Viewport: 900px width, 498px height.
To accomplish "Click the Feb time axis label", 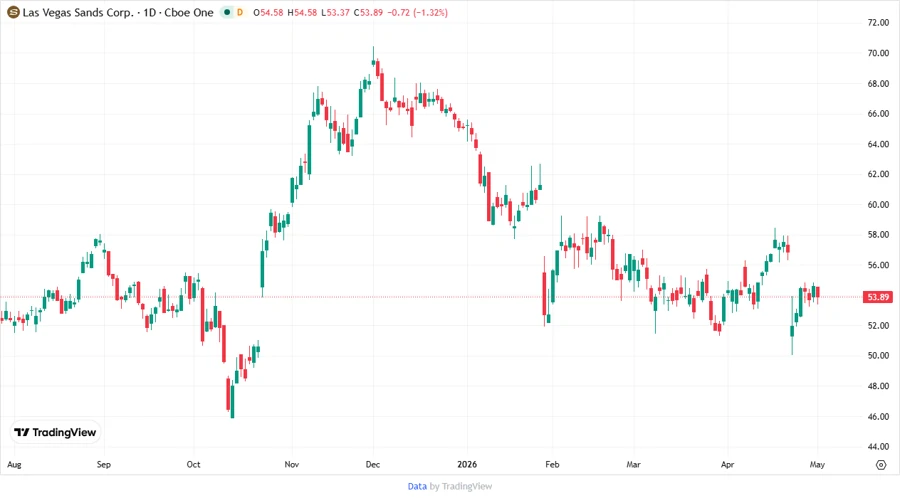I will [x=552, y=465].
